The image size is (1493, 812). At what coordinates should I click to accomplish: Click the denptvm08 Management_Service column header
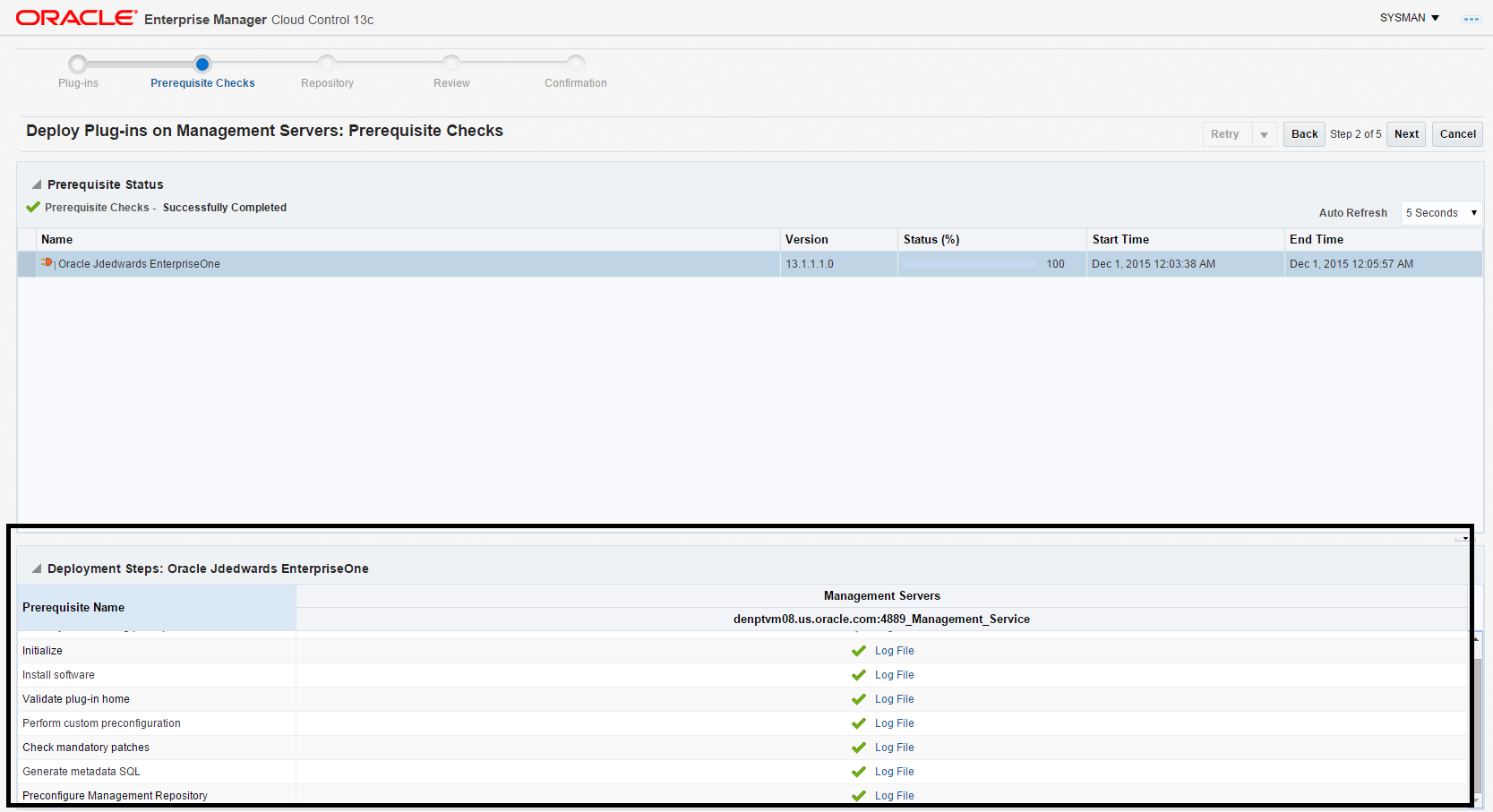882,620
